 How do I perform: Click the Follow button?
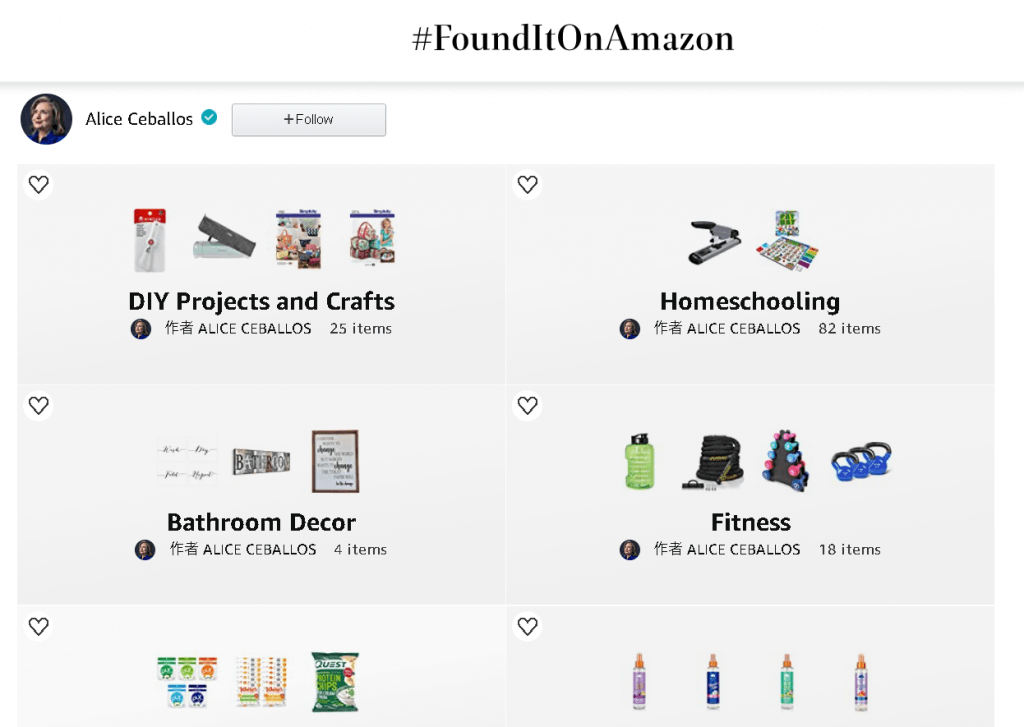pyautogui.click(x=308, y=119)
